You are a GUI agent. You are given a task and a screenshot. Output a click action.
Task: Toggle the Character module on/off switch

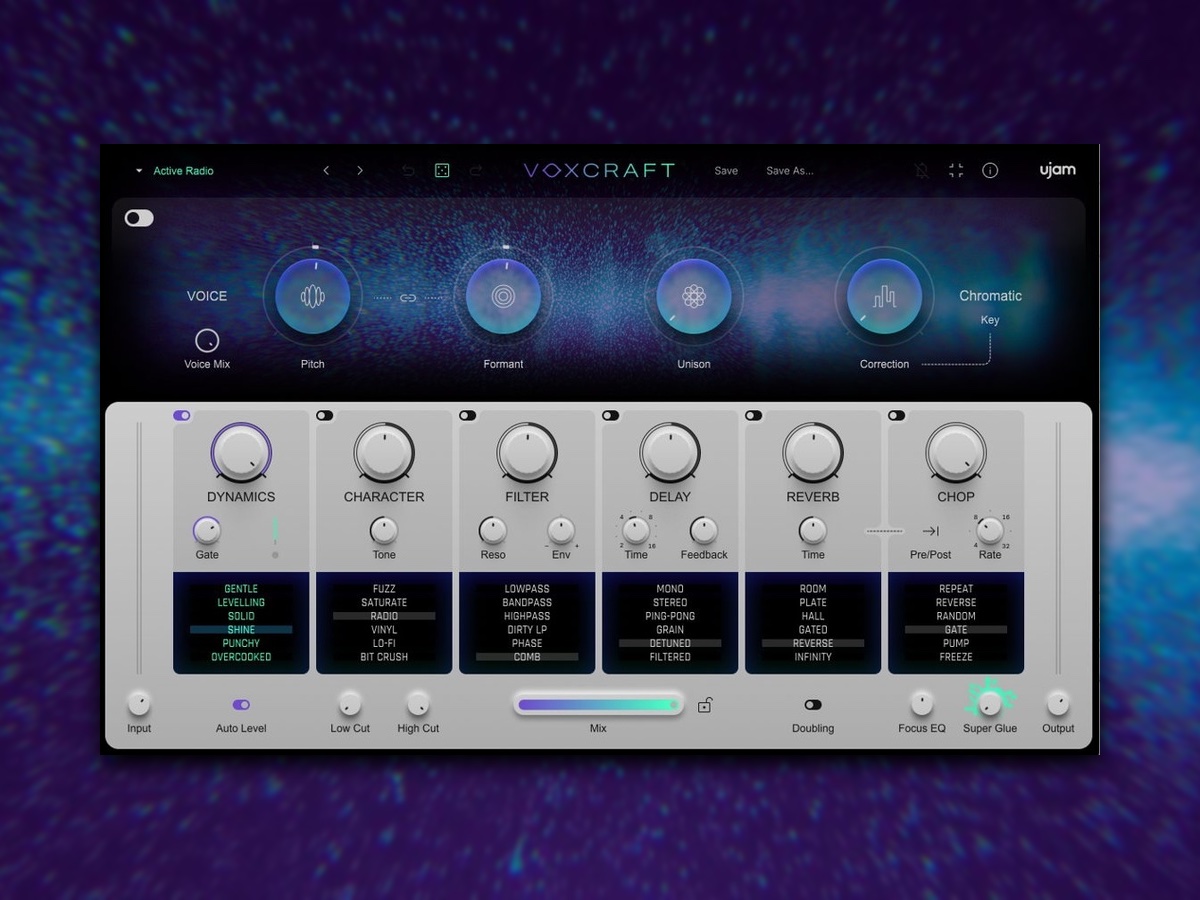click(325, 415)
